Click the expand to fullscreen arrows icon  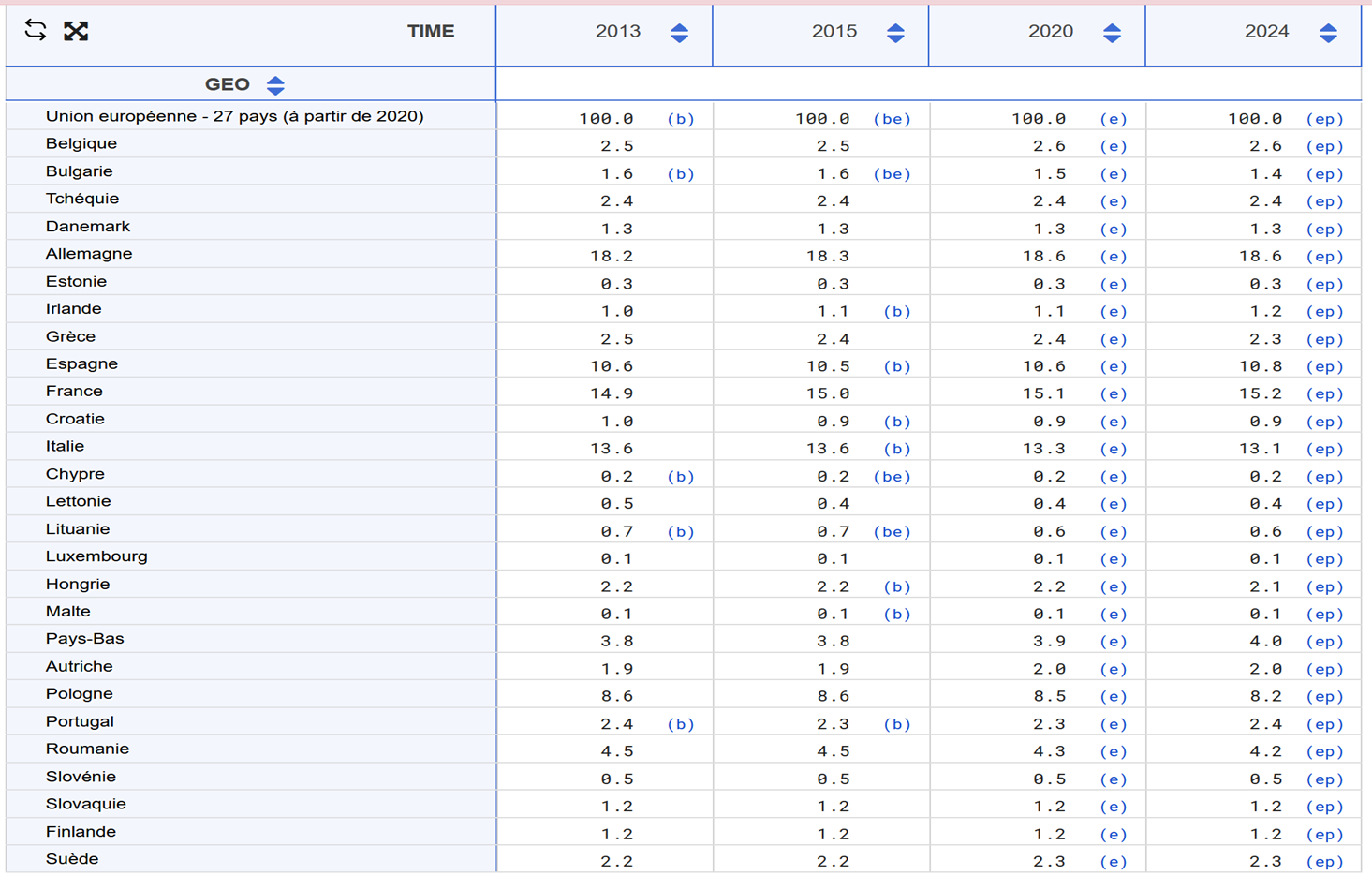point(76,31)
